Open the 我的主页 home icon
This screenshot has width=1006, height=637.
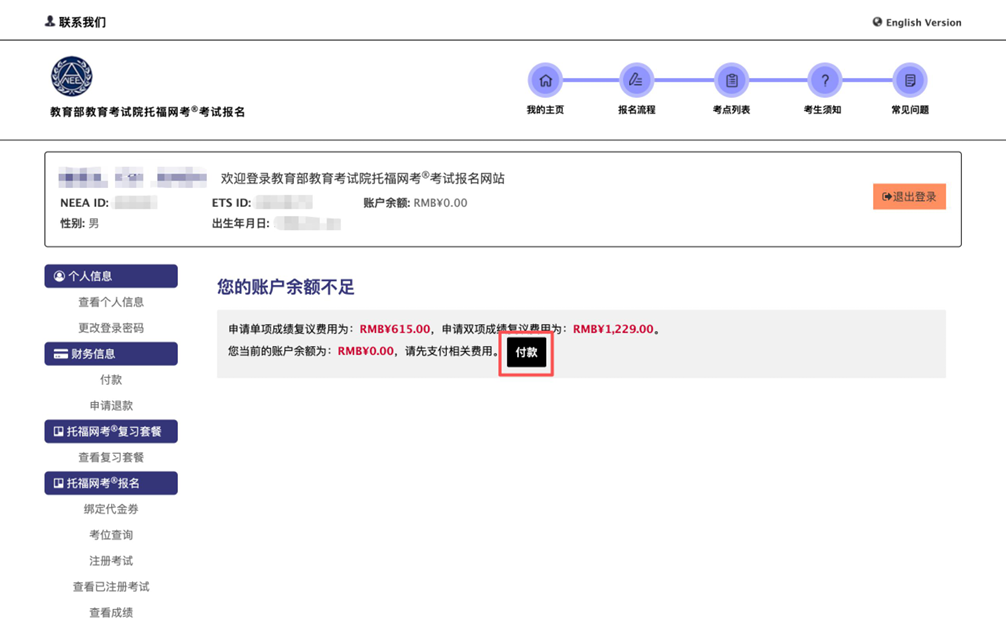coord(545,80)
